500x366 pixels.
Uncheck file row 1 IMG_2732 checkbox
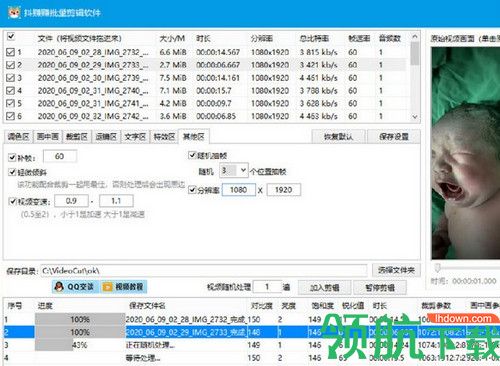(10, 52)
